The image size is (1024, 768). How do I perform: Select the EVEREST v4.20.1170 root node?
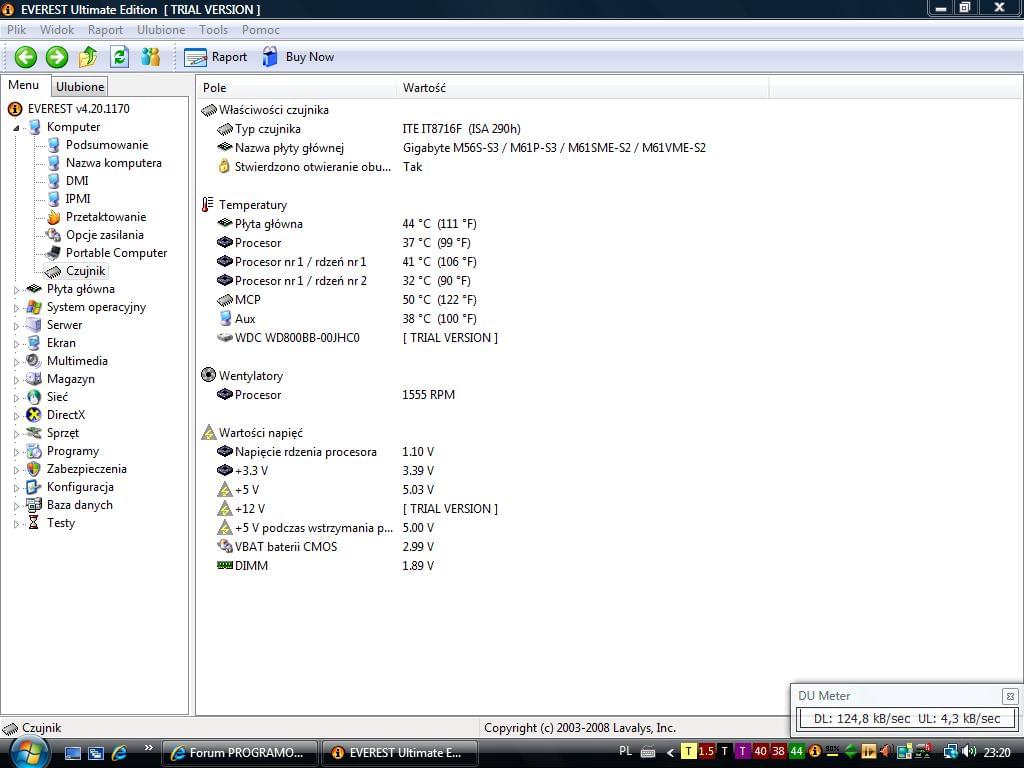point(78,109)
